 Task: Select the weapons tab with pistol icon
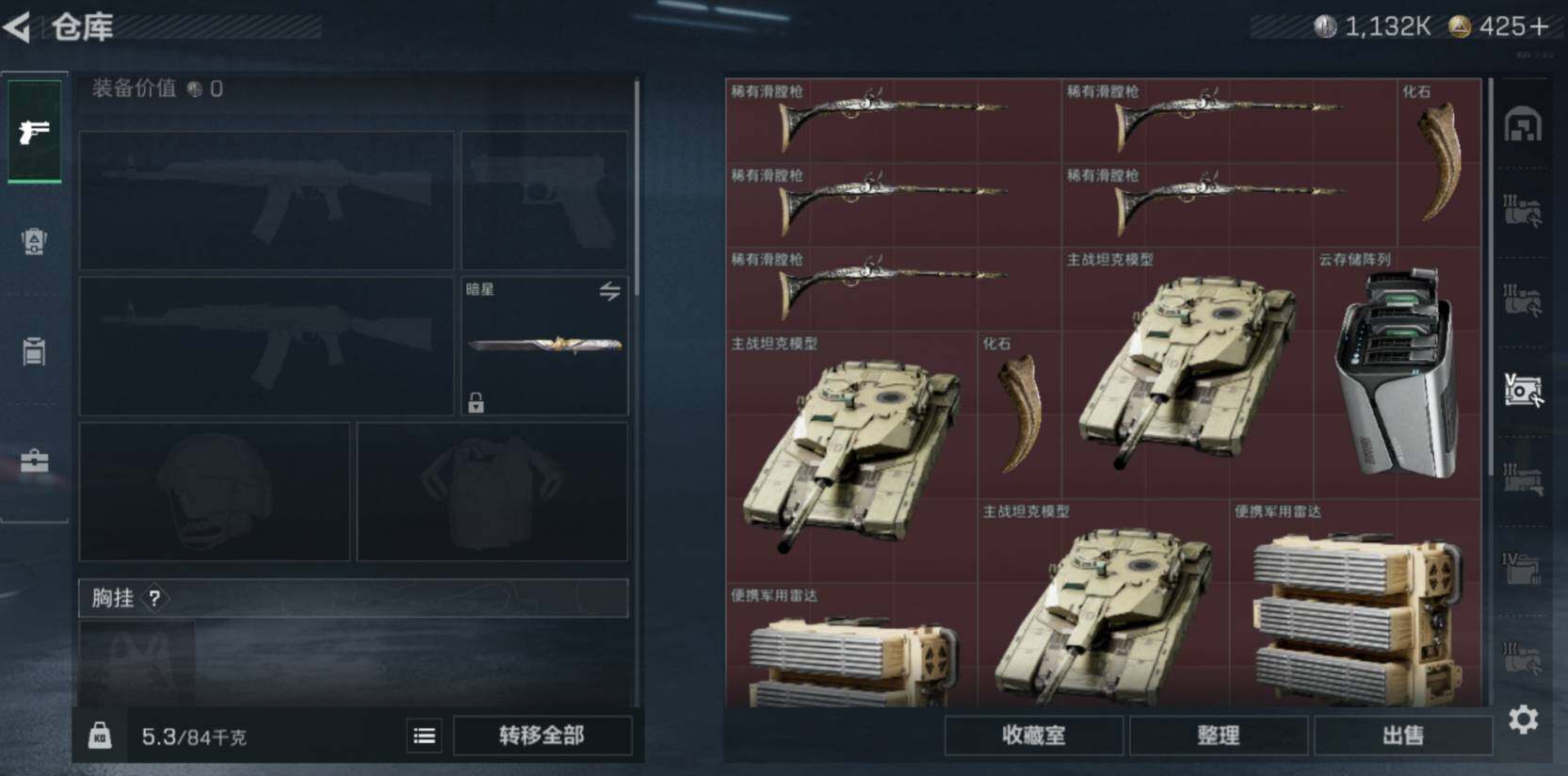[35, 130]
